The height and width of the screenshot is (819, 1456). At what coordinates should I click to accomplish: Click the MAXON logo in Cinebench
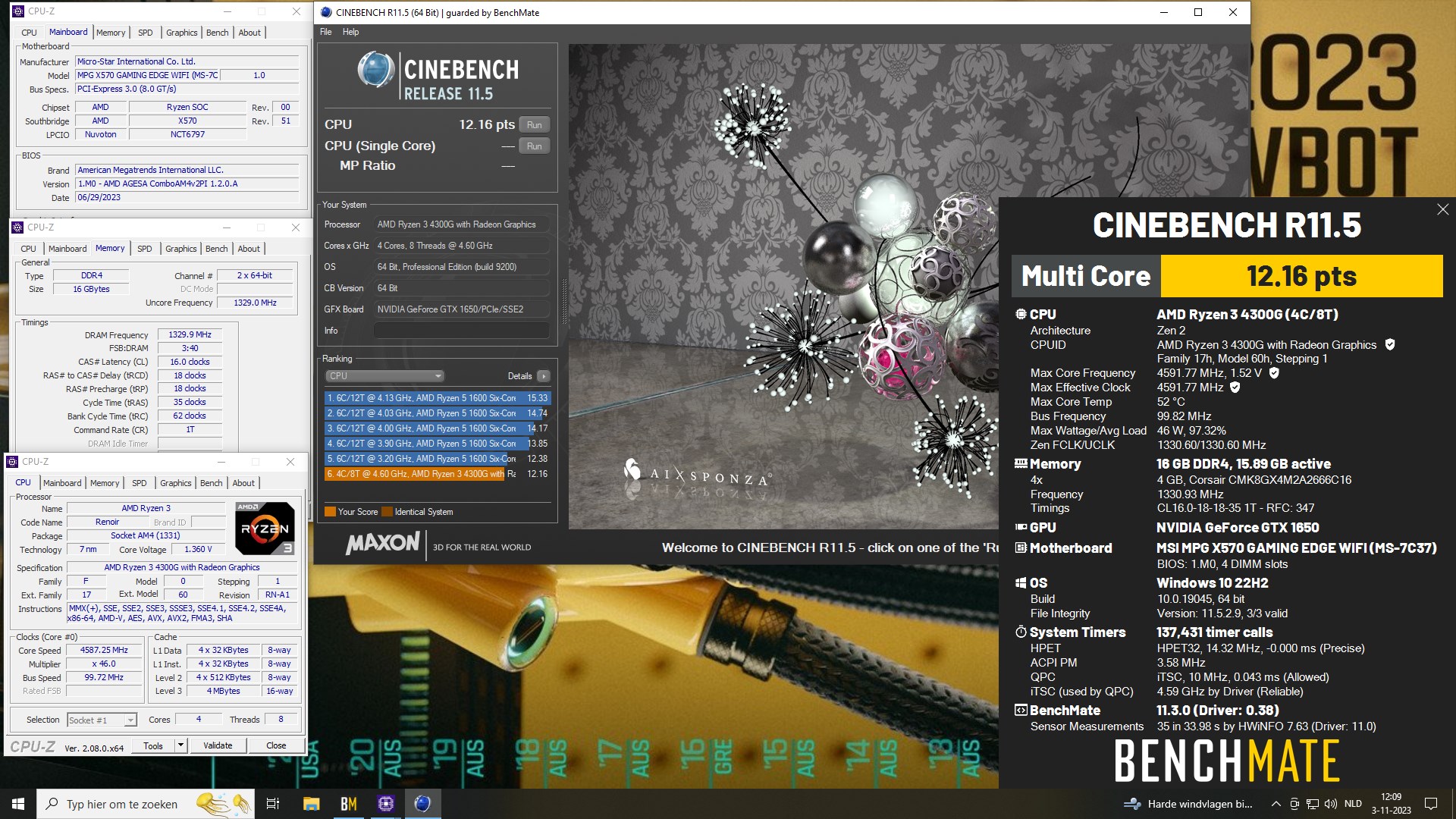tap(383, 543)
